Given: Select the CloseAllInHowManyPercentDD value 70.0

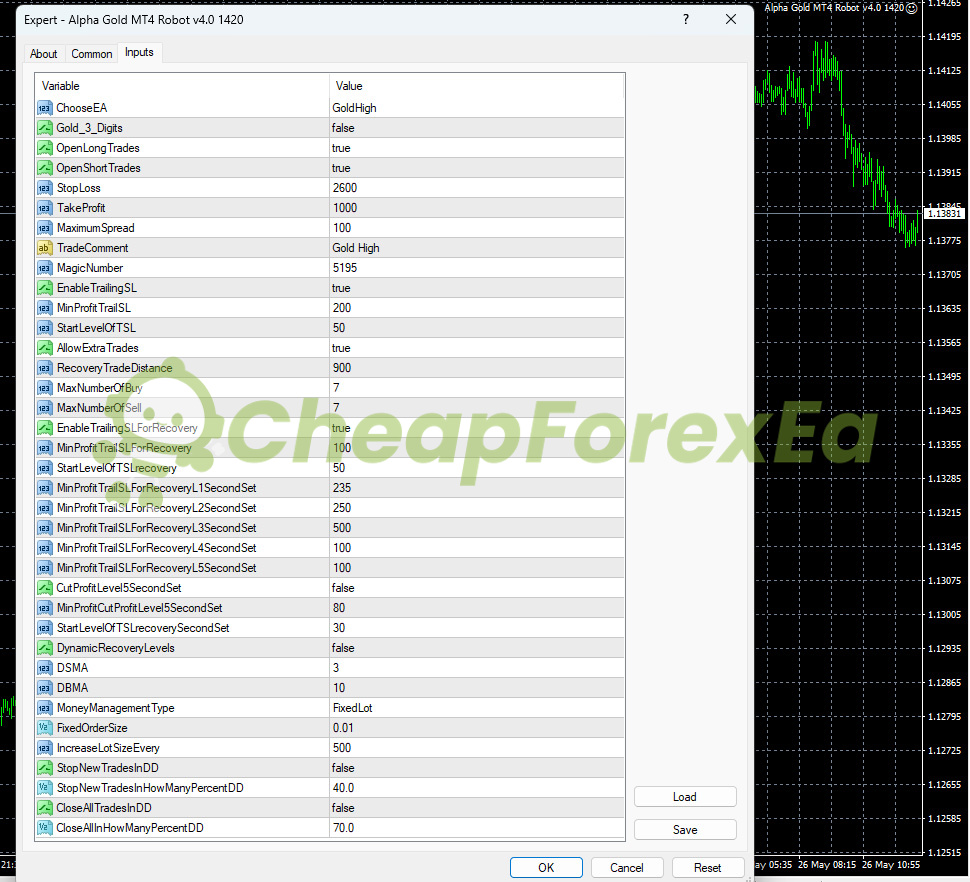Looking at the screenshot, I should 343,828.
